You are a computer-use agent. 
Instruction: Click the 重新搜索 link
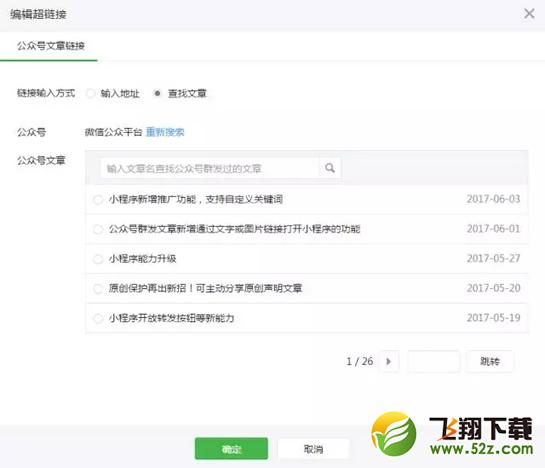point(165,132)
